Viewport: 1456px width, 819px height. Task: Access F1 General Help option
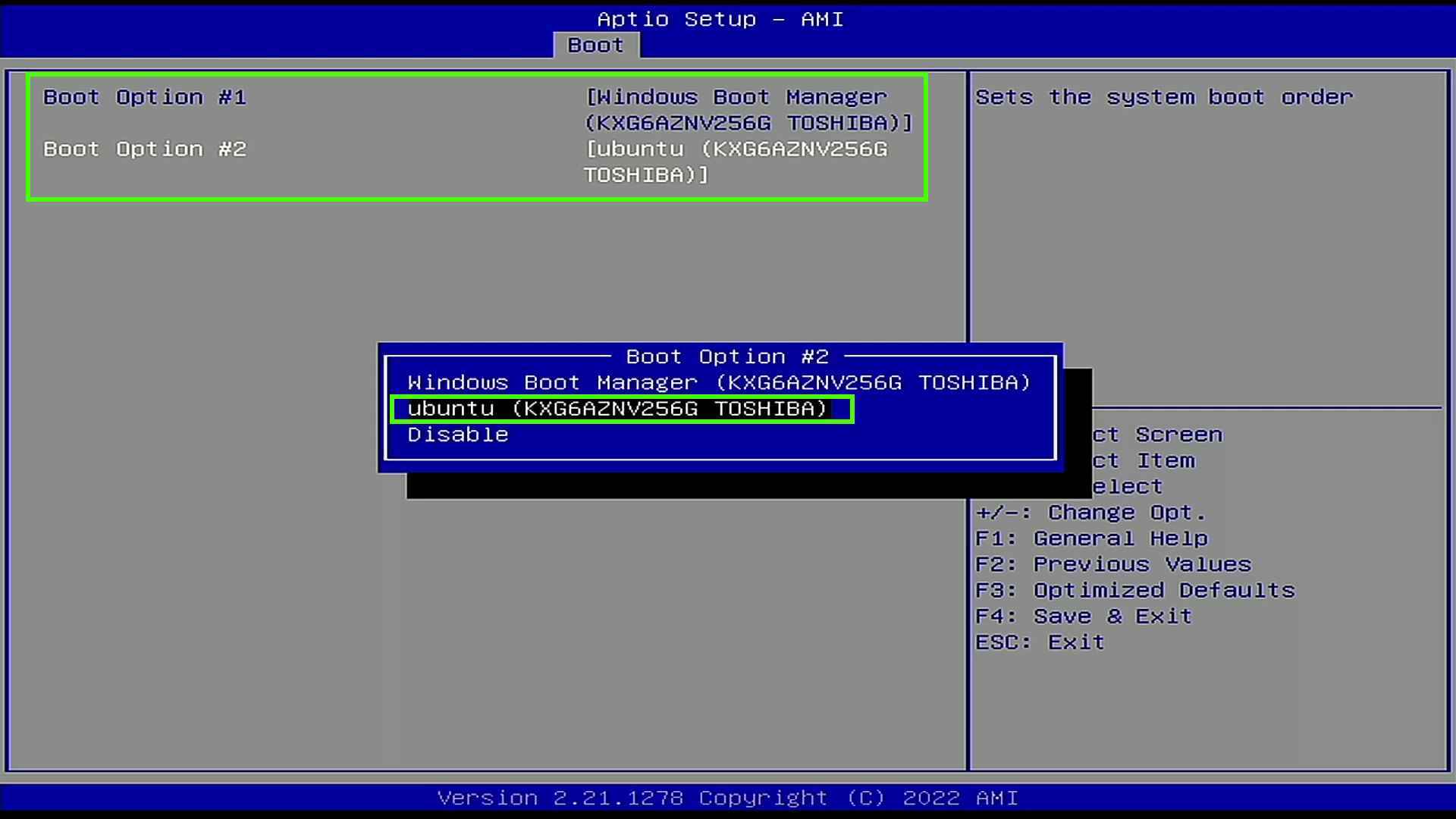coord(1093,538)
